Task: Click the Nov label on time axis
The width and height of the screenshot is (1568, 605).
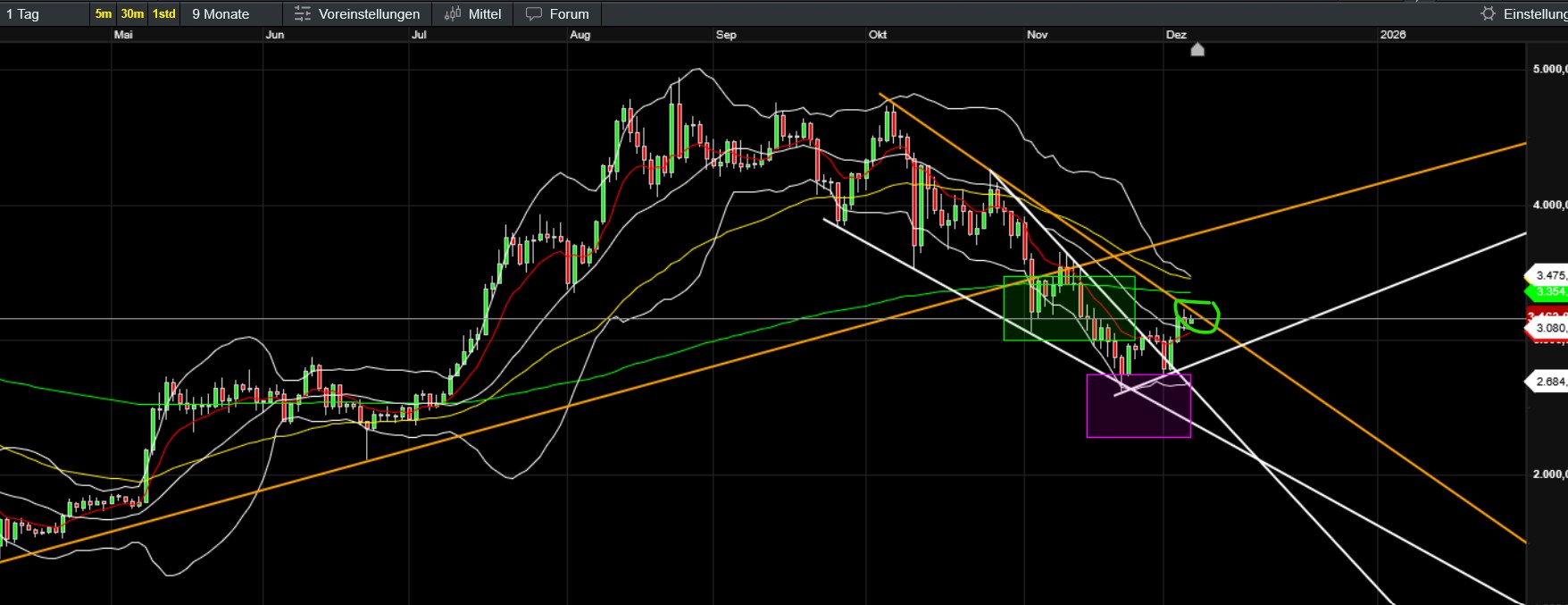Action: 1037,34
